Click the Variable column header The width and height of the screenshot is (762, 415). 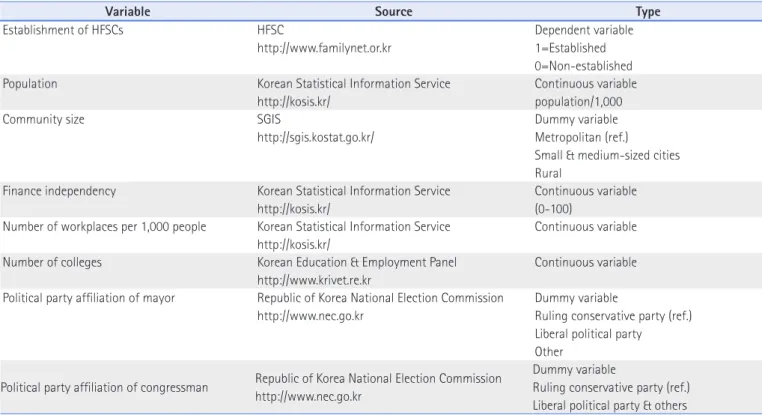point(127,11)
